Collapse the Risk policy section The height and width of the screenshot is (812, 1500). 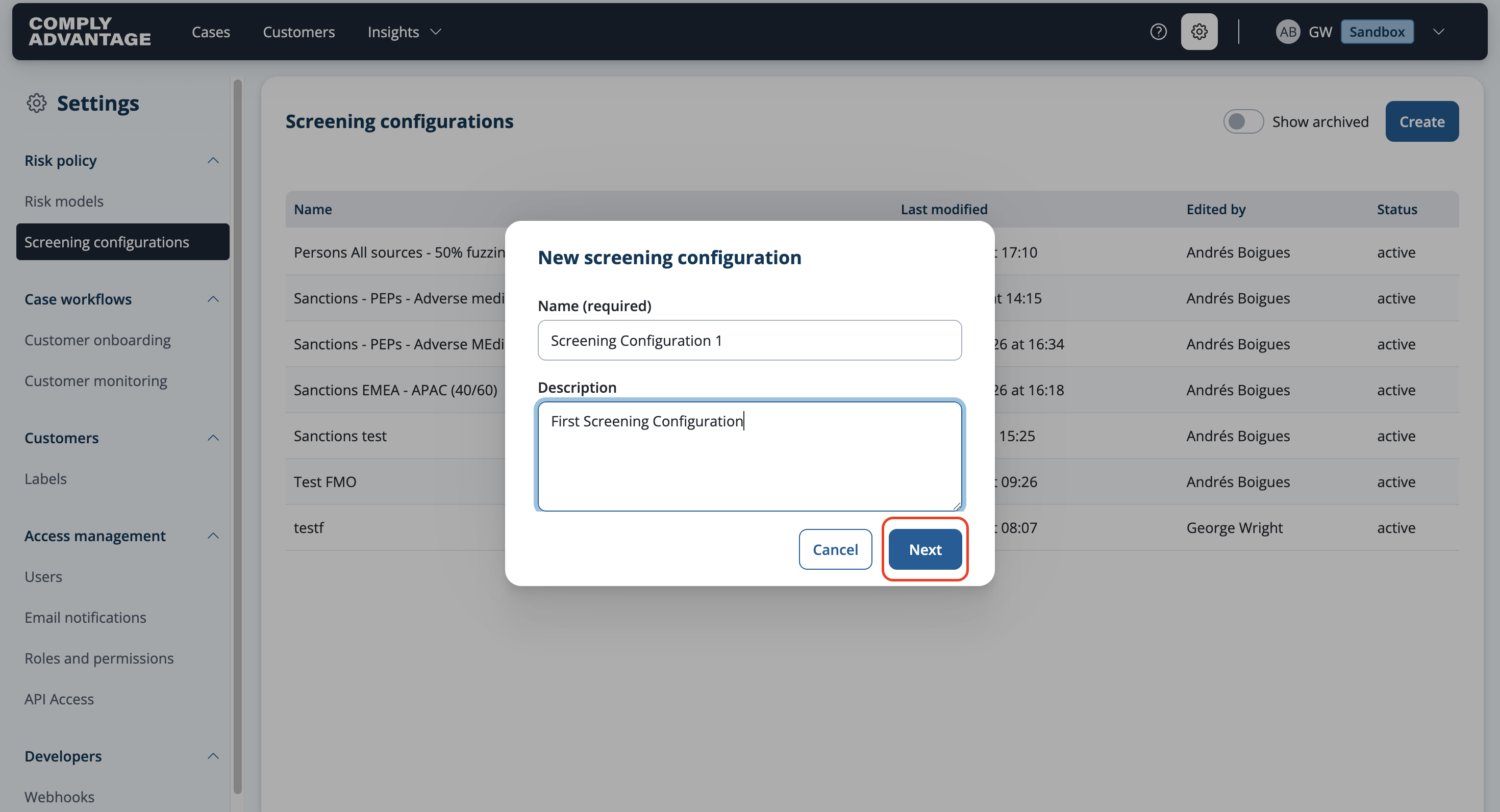tap(213, 160)
